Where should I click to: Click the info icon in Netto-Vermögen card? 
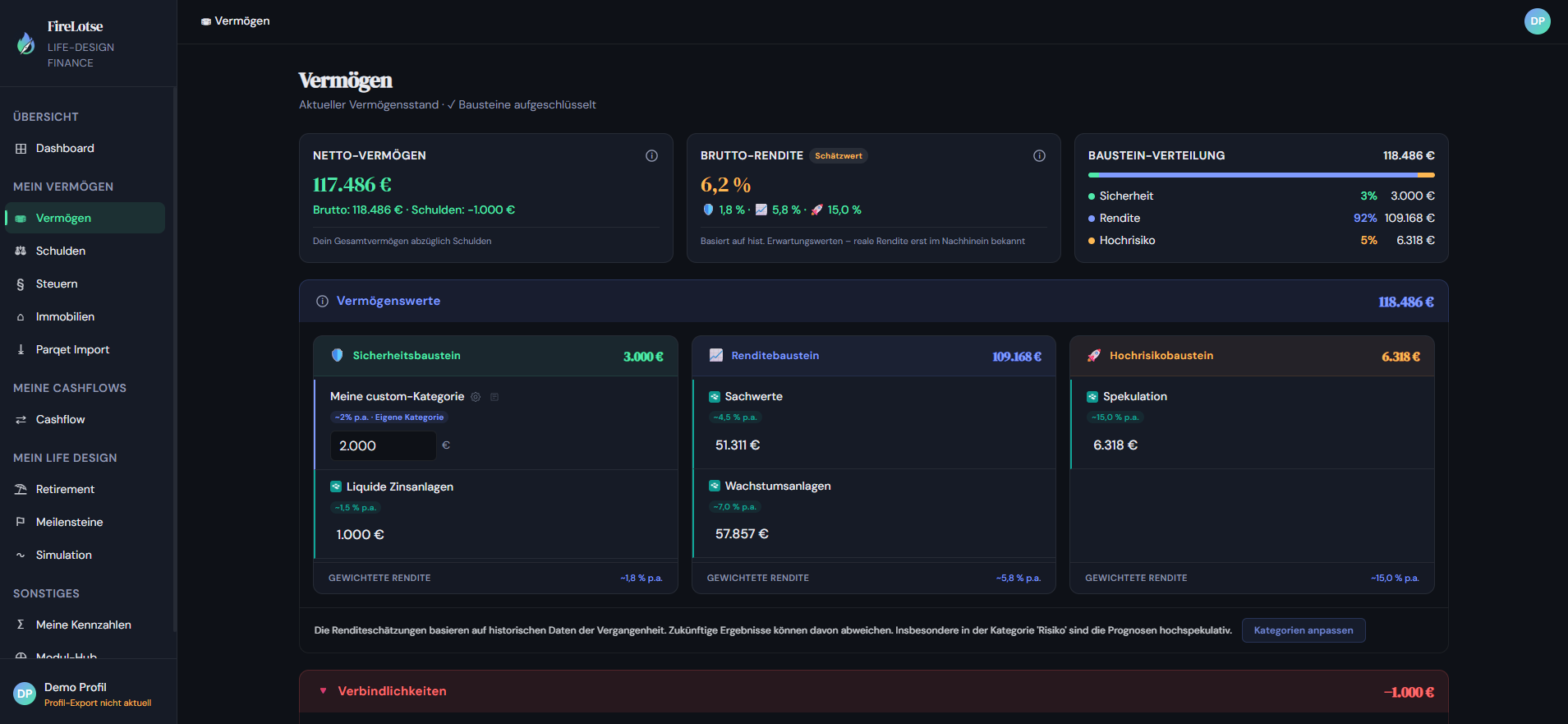651,155
